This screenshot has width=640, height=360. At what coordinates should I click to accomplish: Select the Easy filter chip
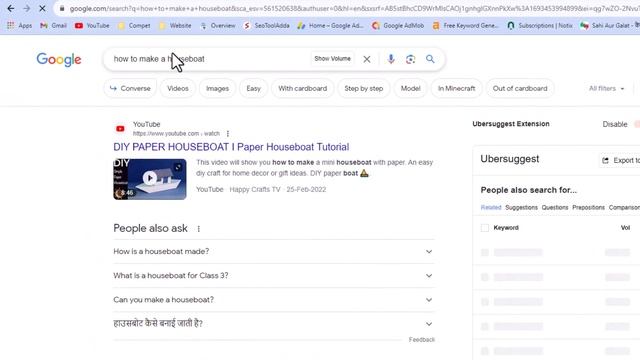click(253, 89)
